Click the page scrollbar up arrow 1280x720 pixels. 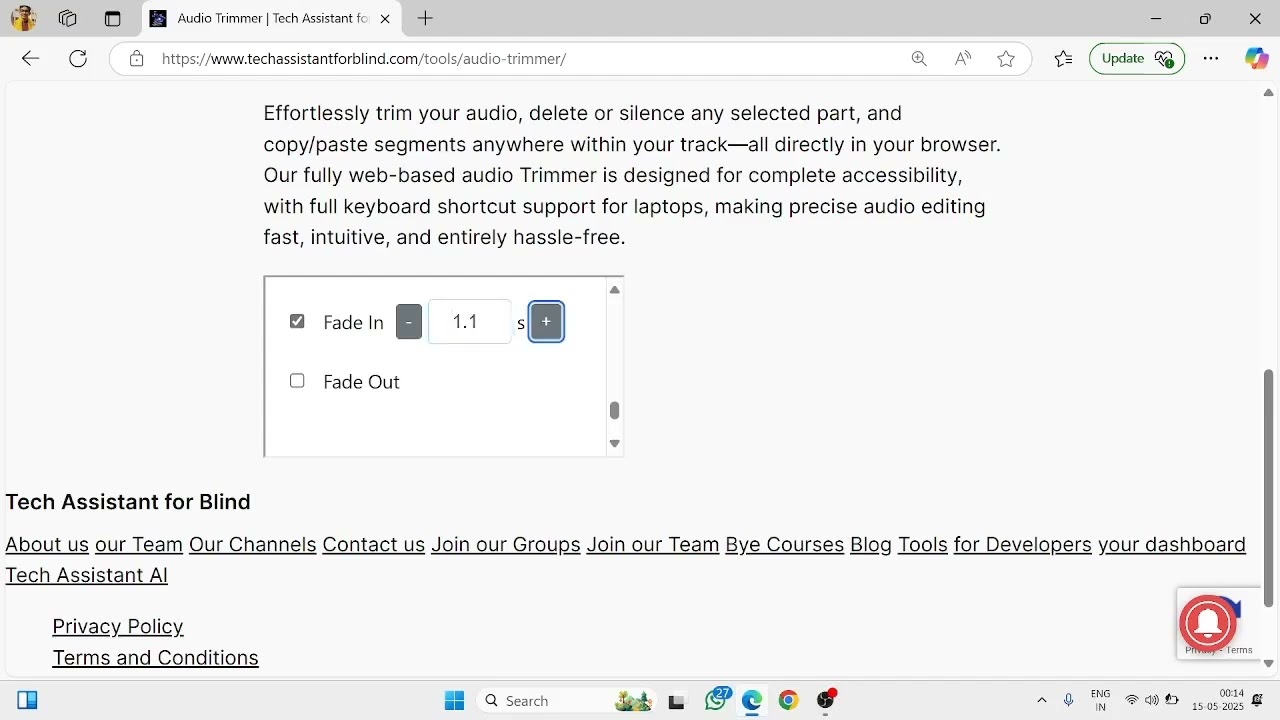click(1269, 93)
